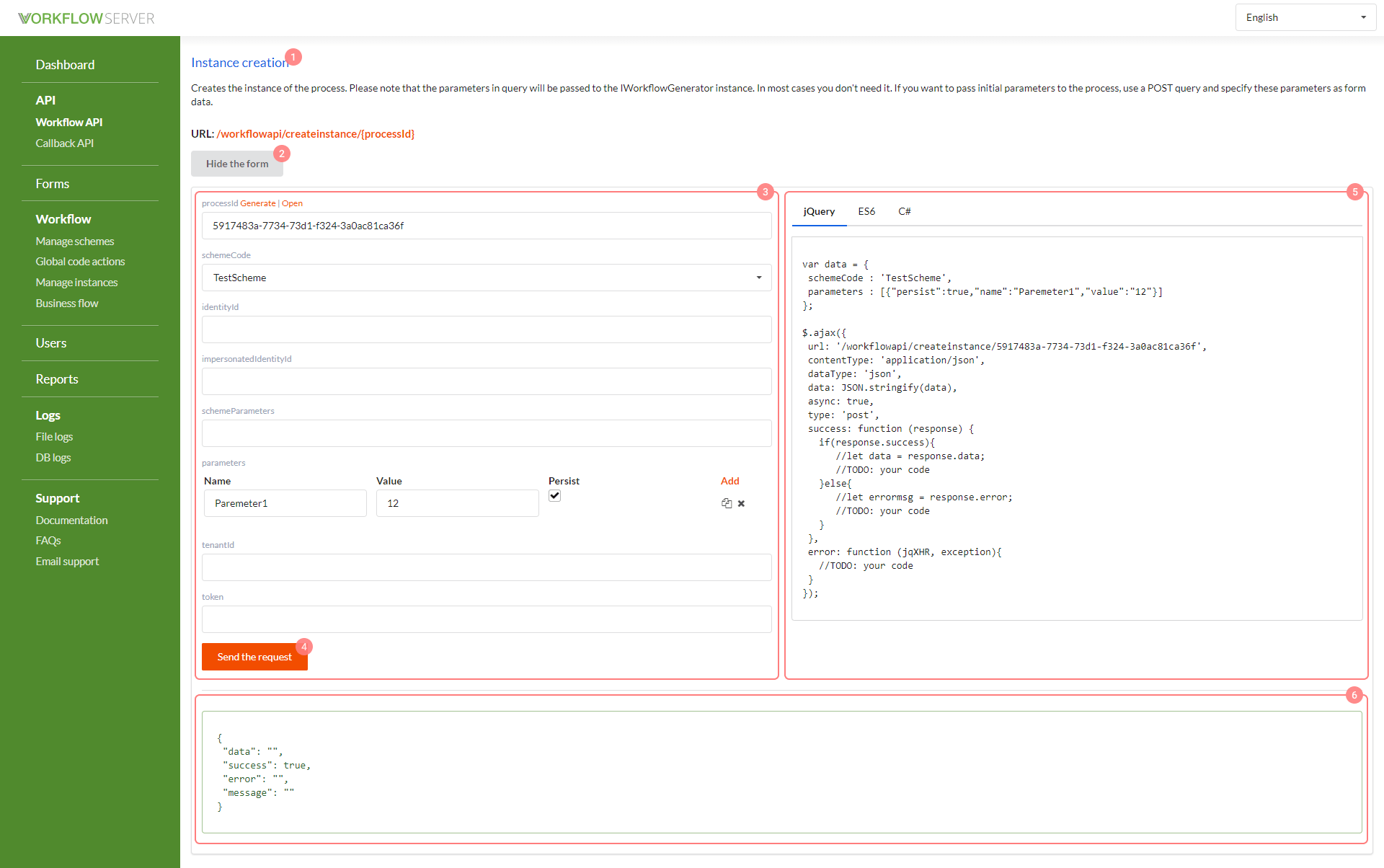Click the Hide the form button
The width and height of the screenshot is (1384, 868).
click(x=236, y=164)
